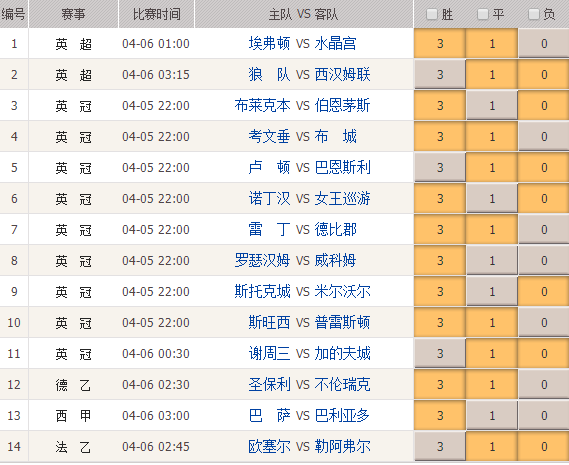Screen dimensions: 569x465
Task: Toggle draw (1) for 布莱克本 VS 伯恩茅斯
Action: coord(492,106)
